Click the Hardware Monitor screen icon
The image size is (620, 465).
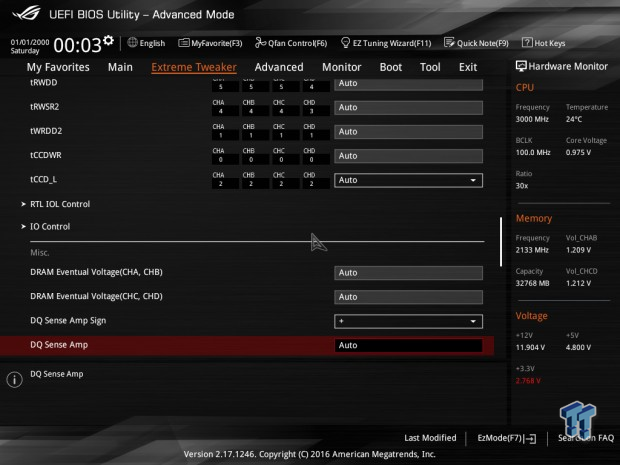tap(521, 66)
